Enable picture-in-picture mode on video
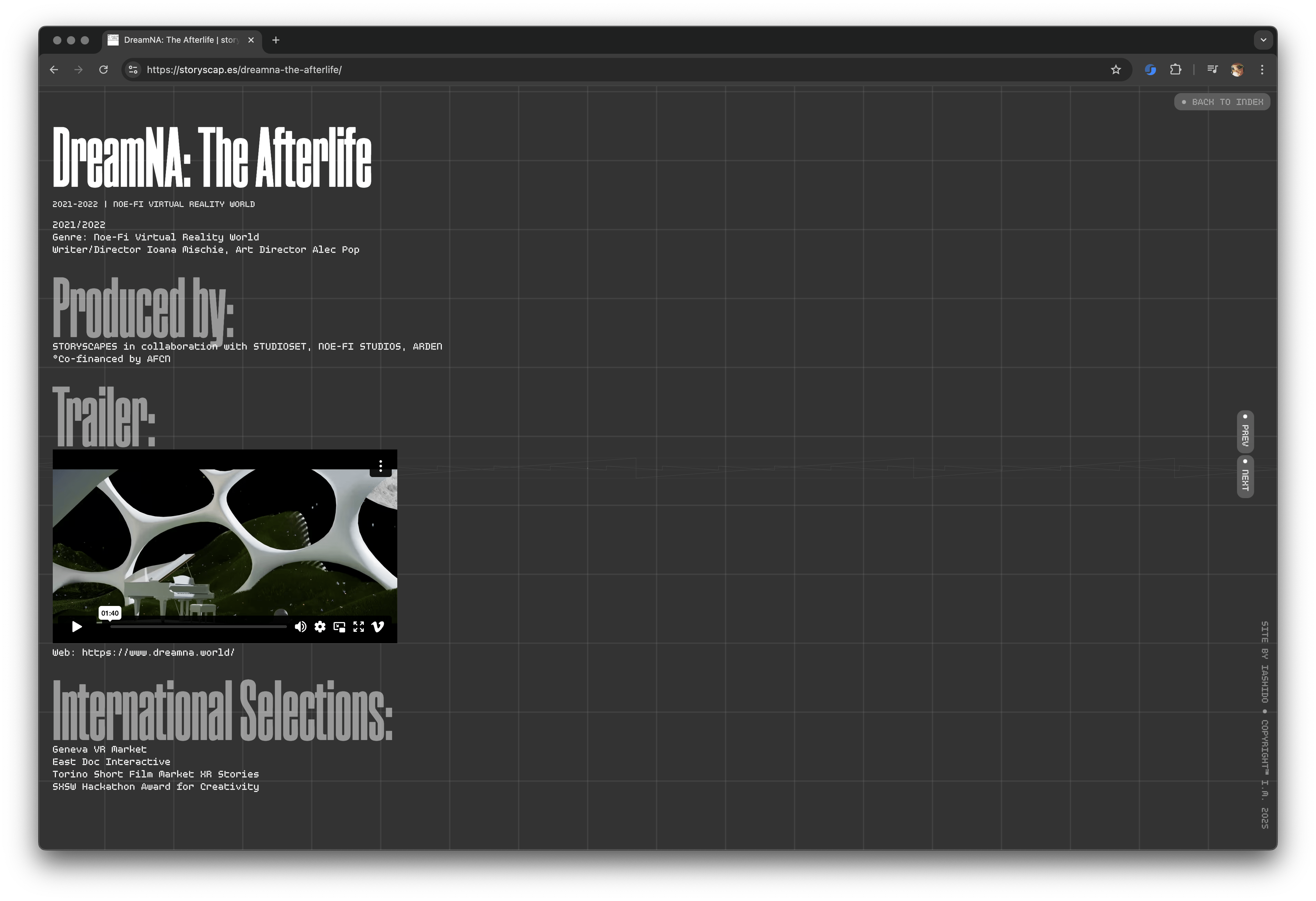The width and height of the screenshot is (1316, 901). [x=339, y=627]
